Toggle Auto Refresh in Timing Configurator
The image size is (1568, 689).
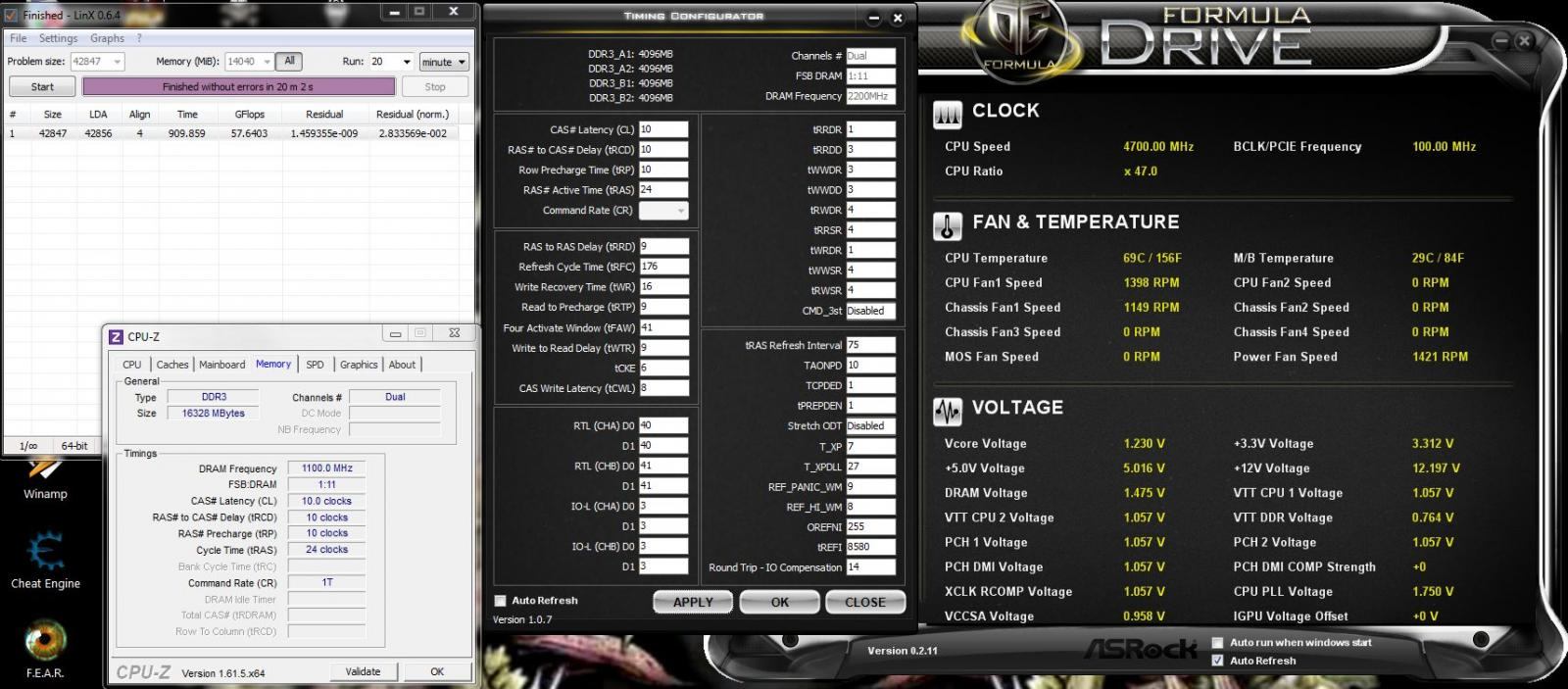(500, 601)
